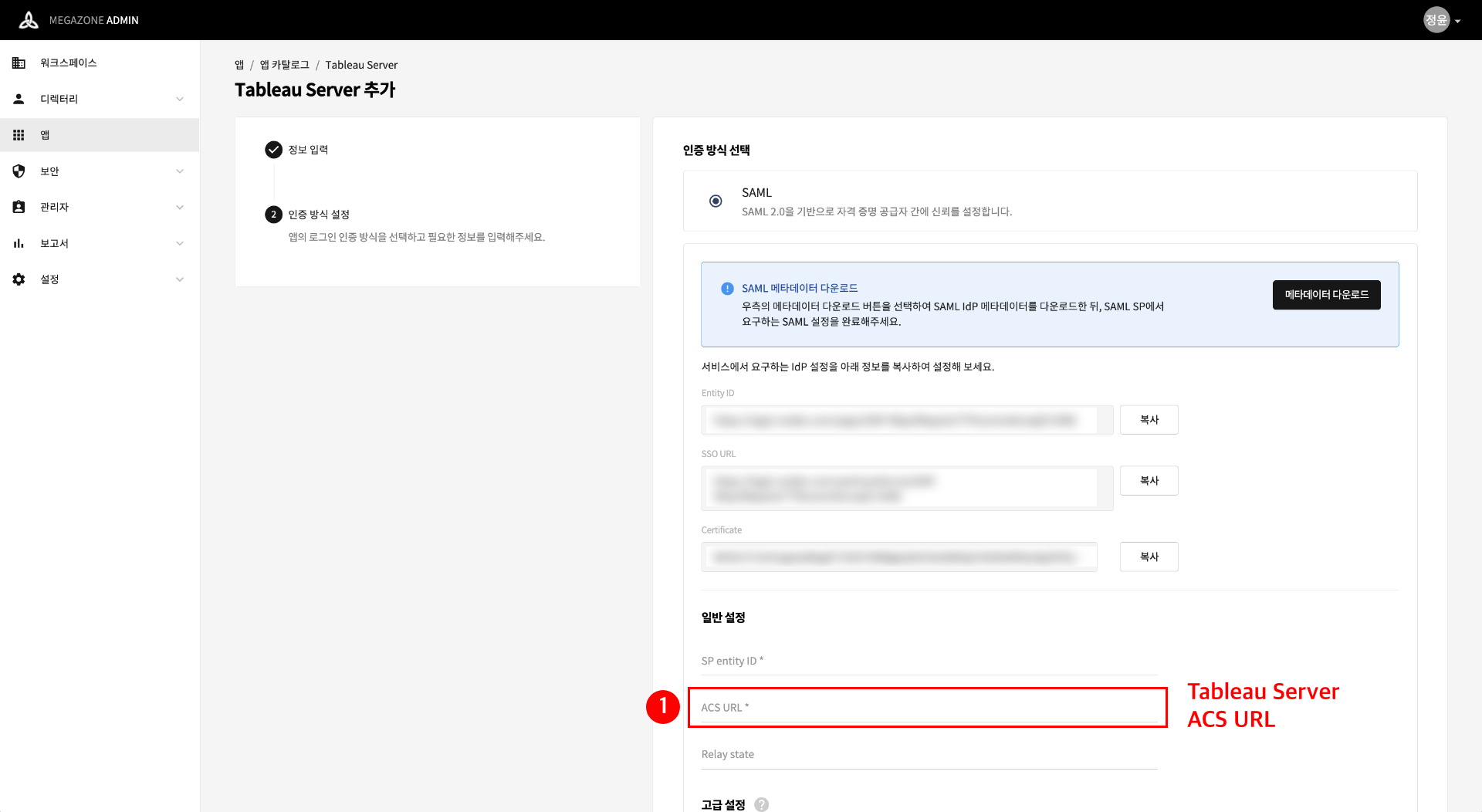Click the SSO URL value field
The width and height of the screenshot is (1482, 812).
point(907,489)
